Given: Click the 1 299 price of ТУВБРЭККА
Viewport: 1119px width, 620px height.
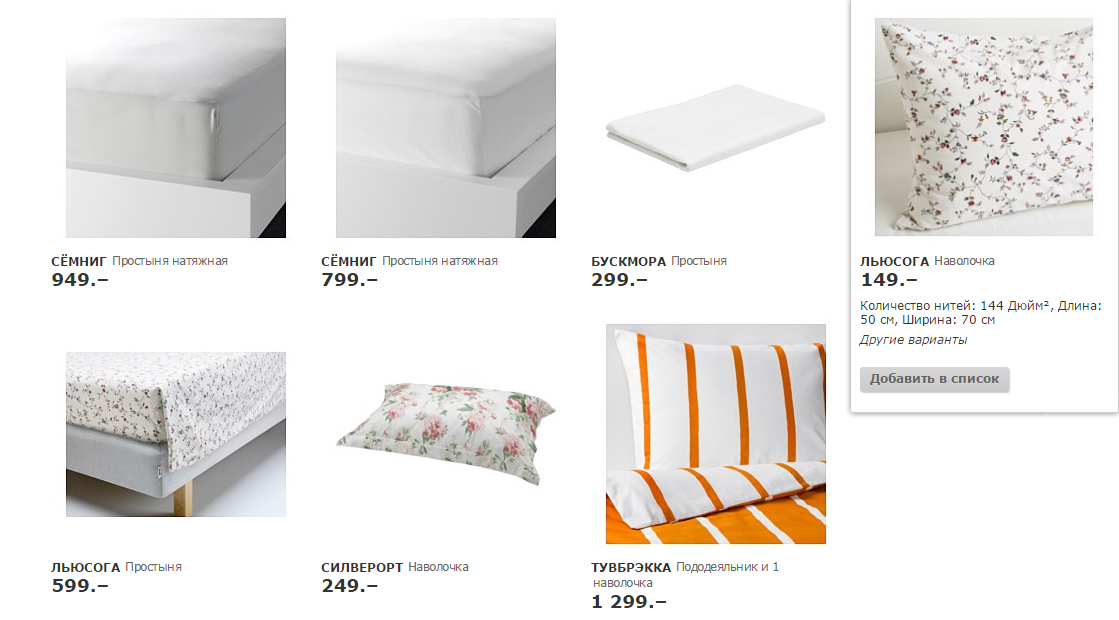Looking at the screenshot, I should coord(629,601).
